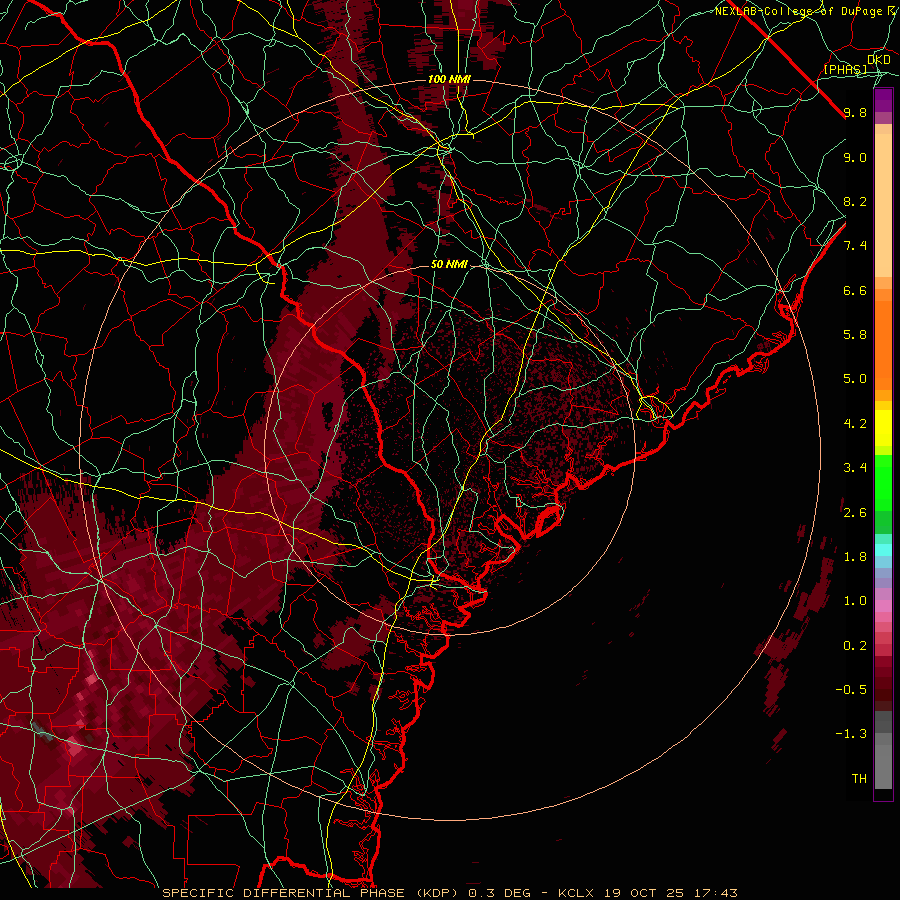Pick the pink band in the color legend
900x900 pixels.
click(x=883, y=606)
